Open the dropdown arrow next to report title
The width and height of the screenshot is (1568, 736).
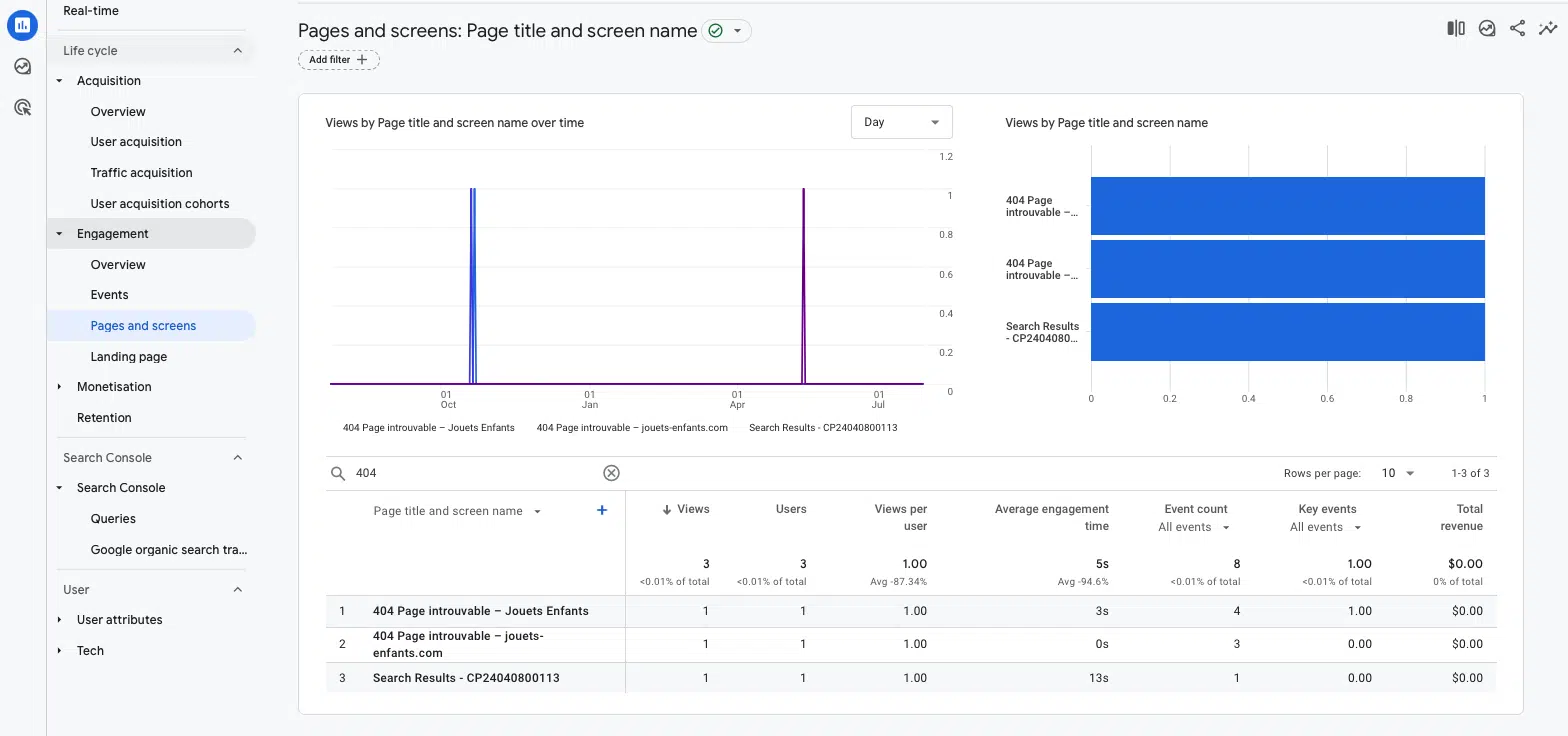coord(738,31)
